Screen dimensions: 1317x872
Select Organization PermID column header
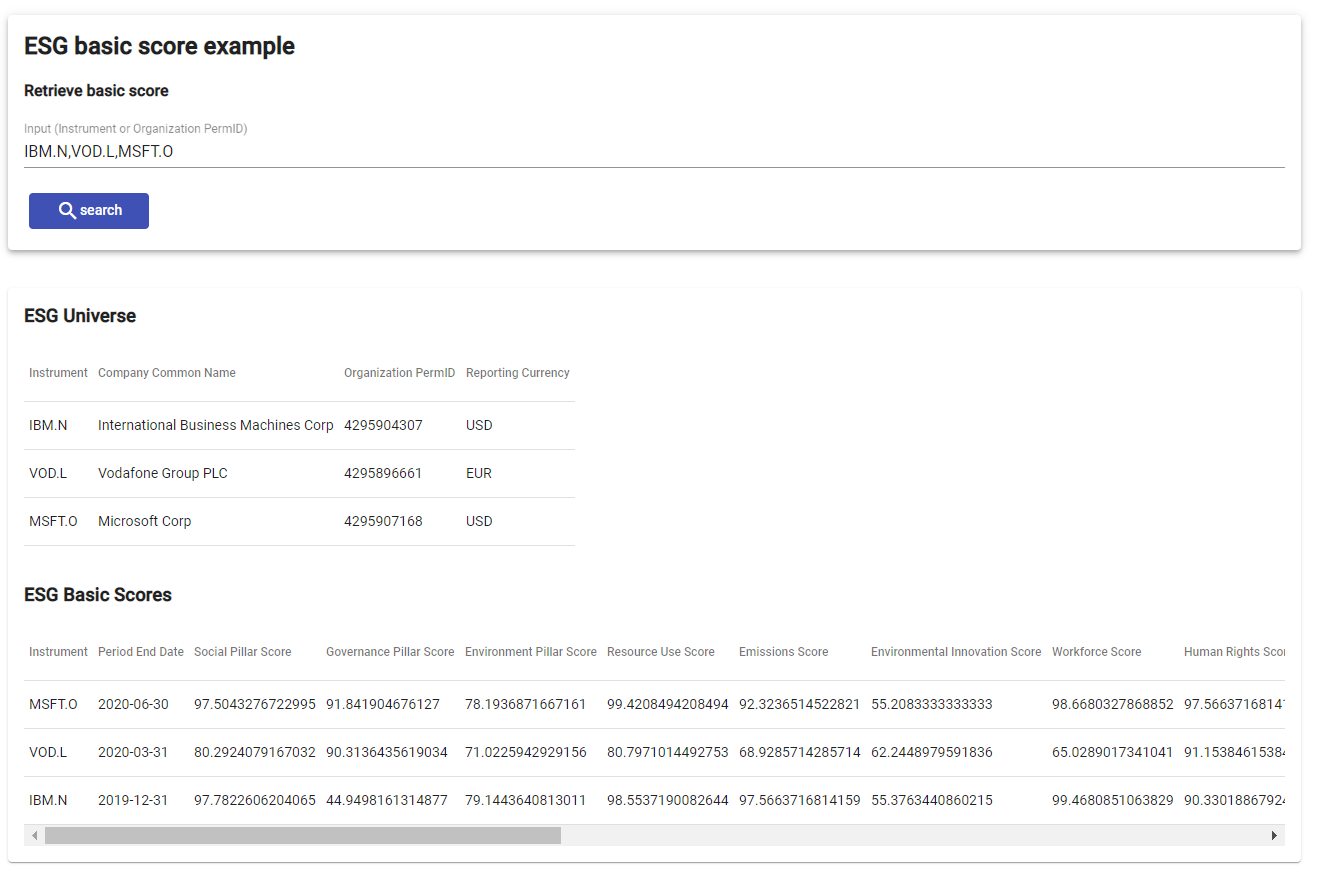(x=399, y=373)
